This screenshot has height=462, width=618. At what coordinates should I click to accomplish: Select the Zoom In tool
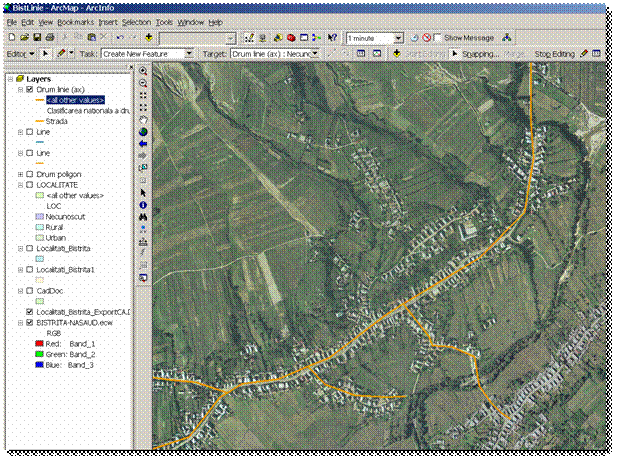tap(143, 72)
